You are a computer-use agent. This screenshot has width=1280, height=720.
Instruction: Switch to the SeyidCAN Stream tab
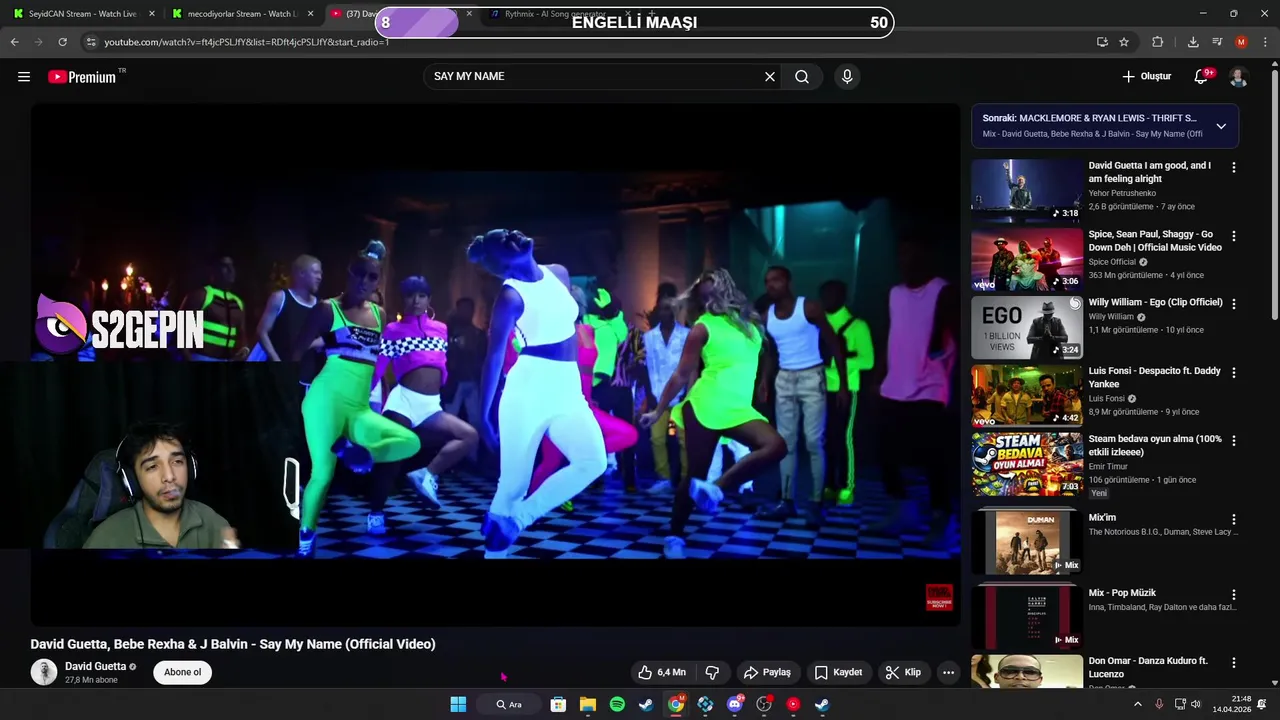click(82, 14)
